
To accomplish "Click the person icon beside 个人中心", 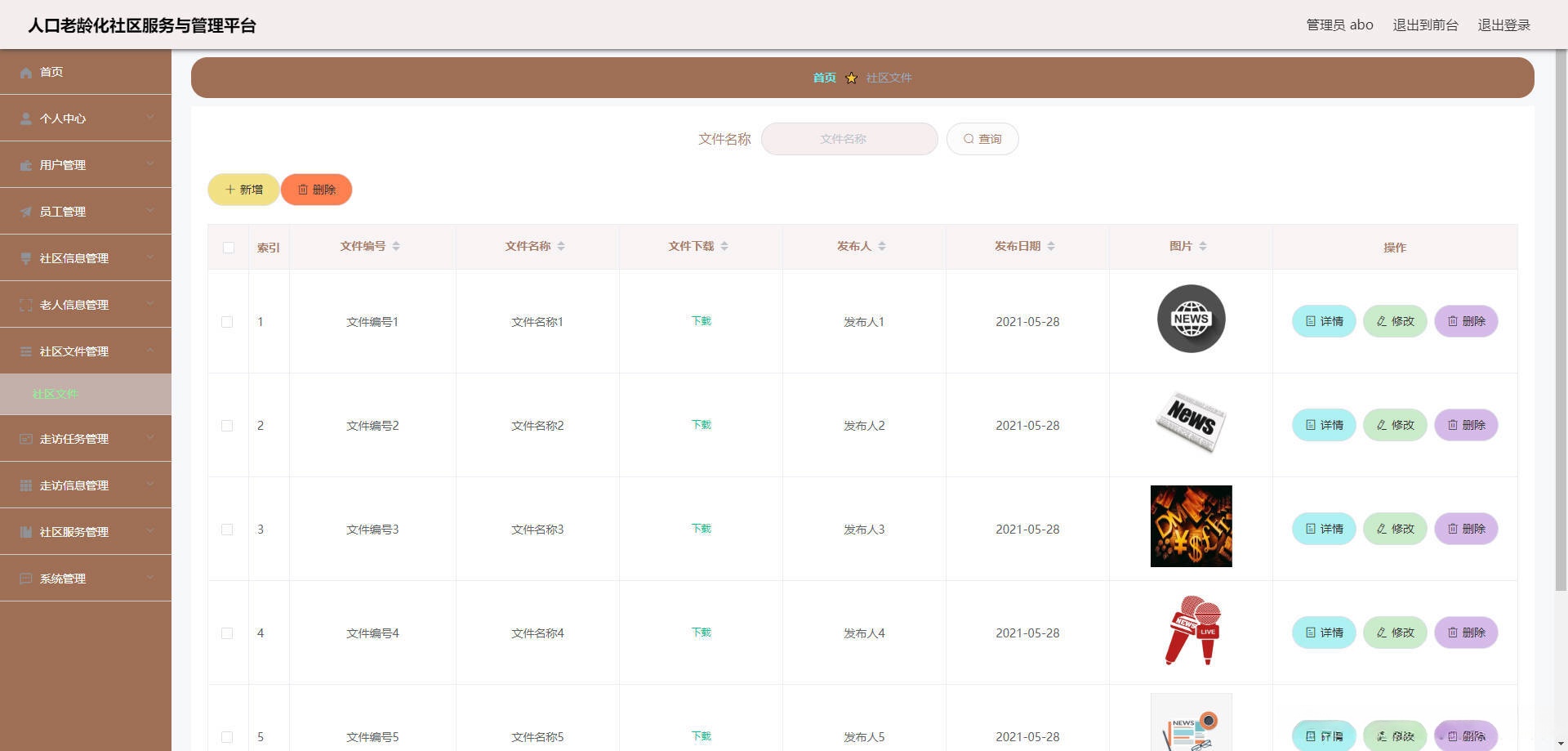I will click(x=26, y=119).
